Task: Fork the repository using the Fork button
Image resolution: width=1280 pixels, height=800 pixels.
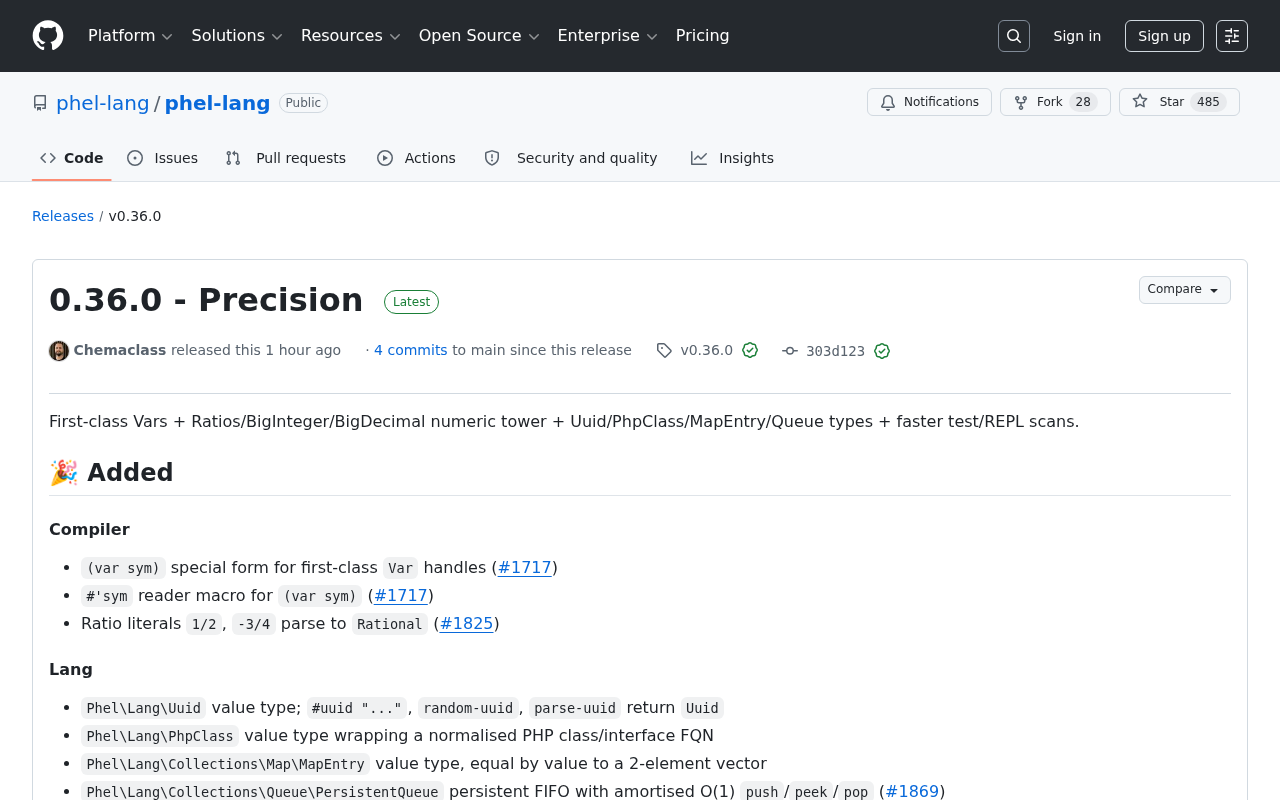Action: point(1055,102)
